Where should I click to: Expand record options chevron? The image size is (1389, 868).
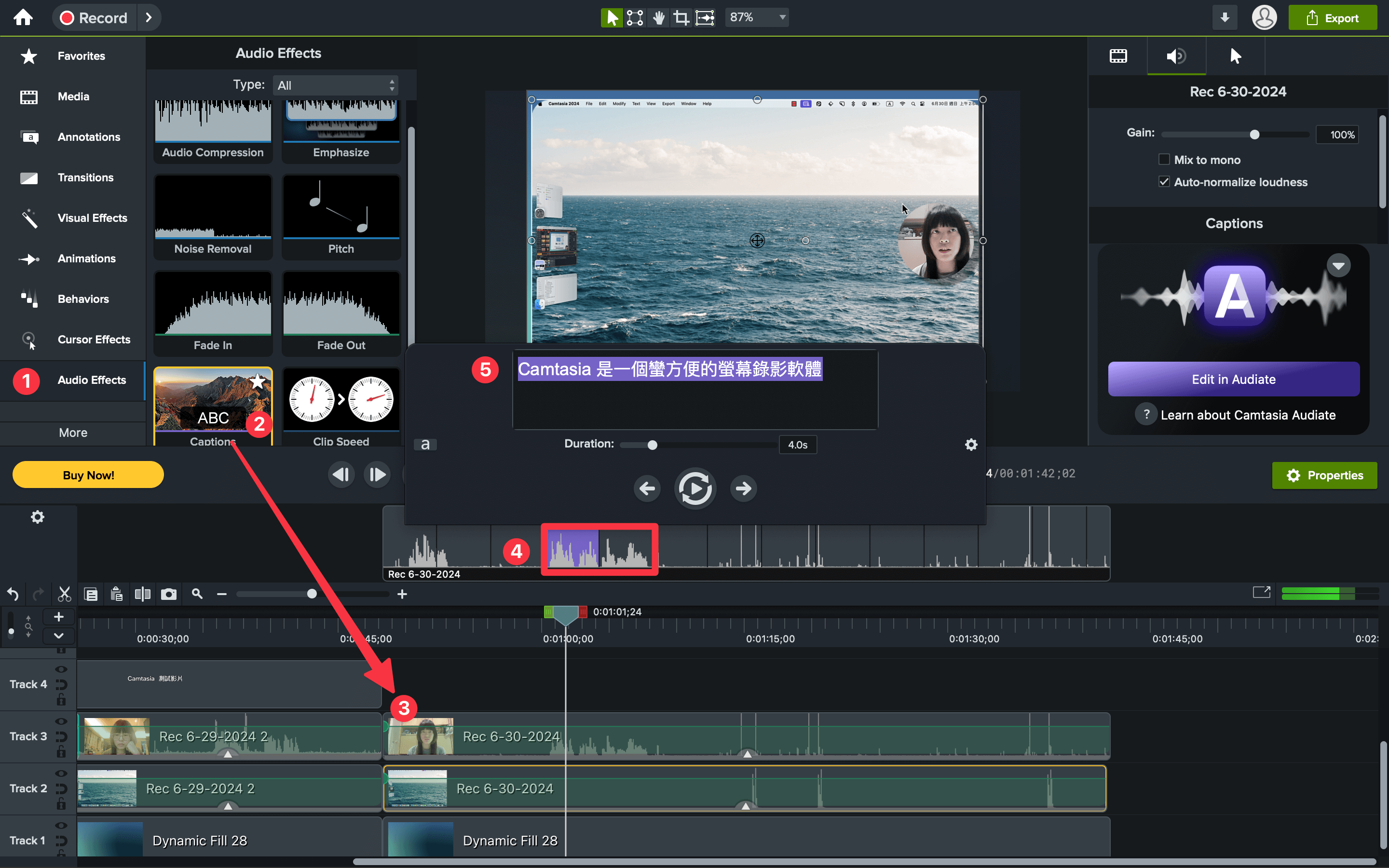pyautogui.click(x=149, y=17)
